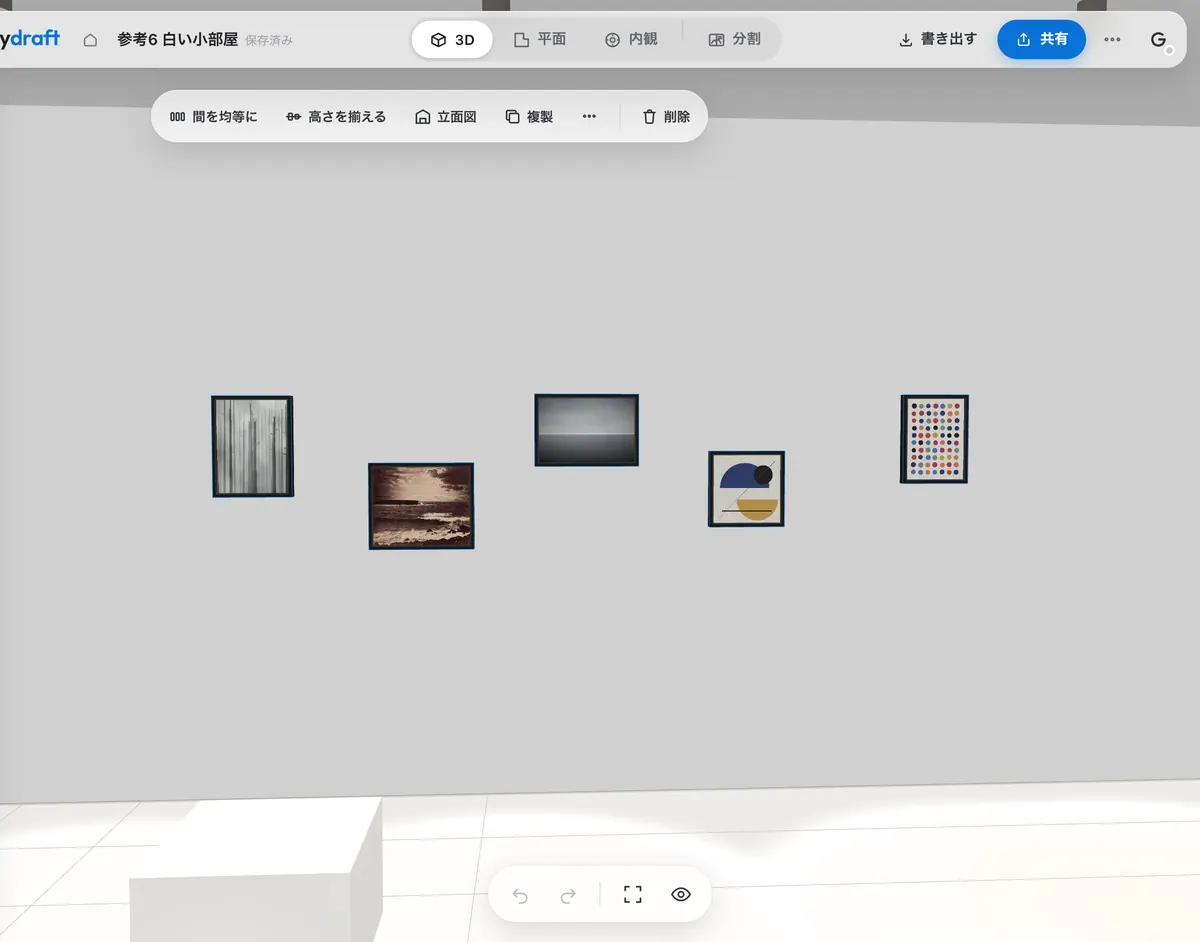
Task: Switch to the 平面 floor plan tab
Action: (540, 40)
